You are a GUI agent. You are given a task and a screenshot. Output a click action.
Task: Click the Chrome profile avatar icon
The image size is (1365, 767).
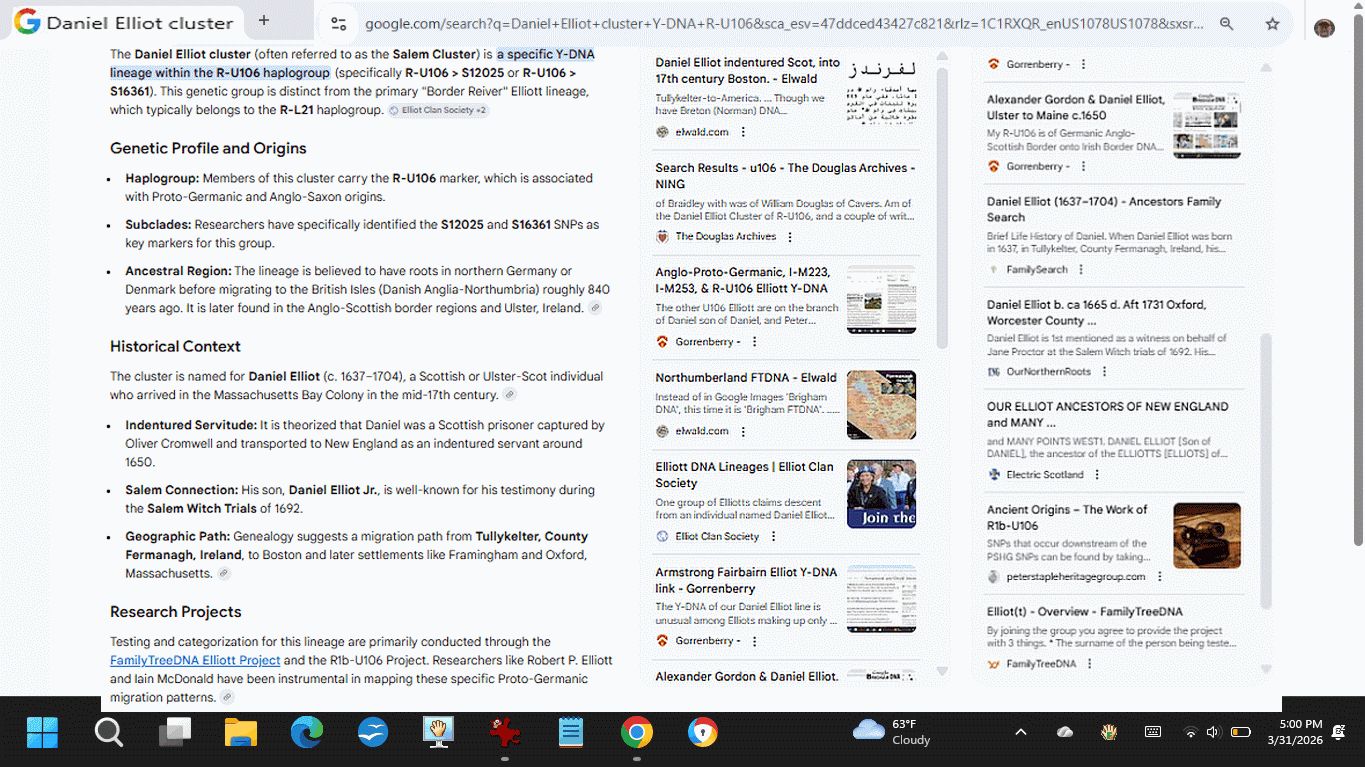(x=1324, y=27)
